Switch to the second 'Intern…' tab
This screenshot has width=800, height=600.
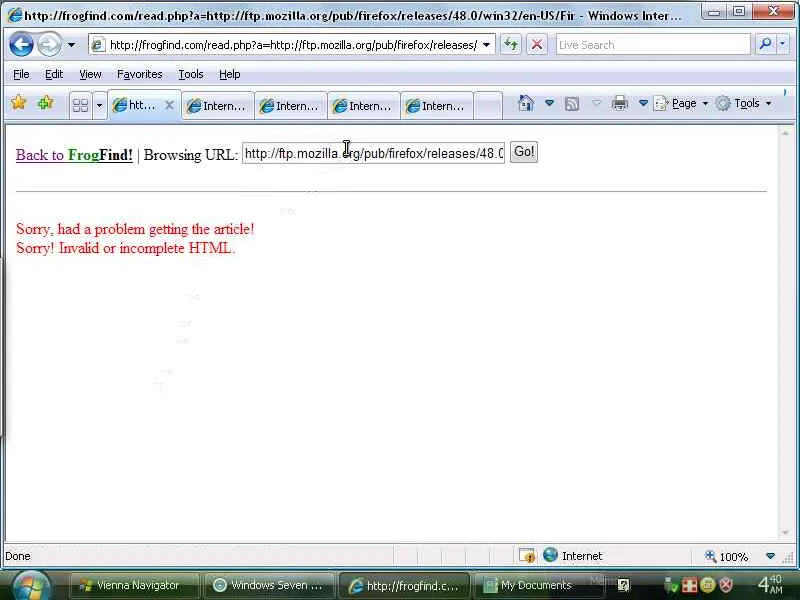290,106
